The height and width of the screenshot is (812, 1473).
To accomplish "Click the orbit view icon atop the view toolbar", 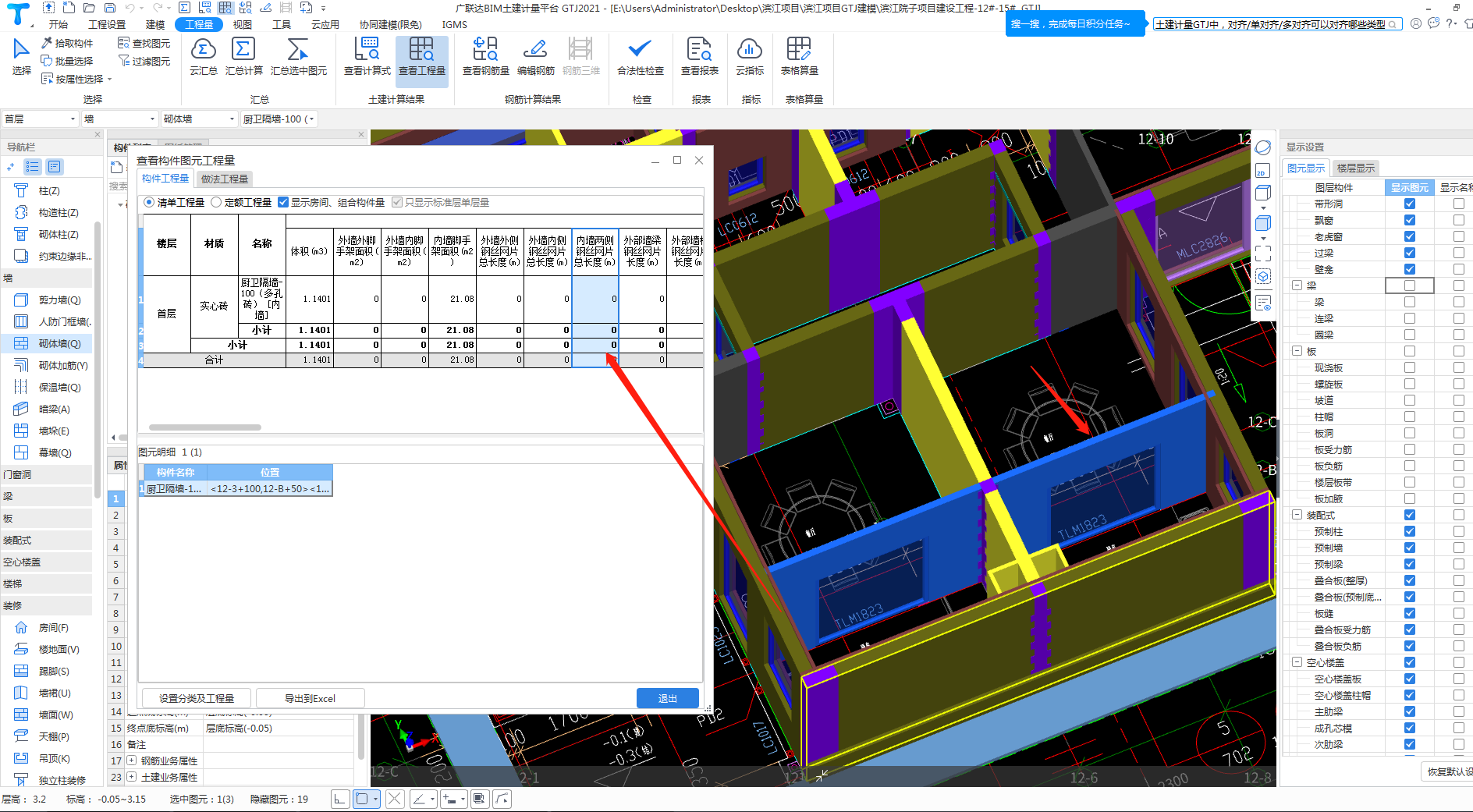I will coord(1262,147).
